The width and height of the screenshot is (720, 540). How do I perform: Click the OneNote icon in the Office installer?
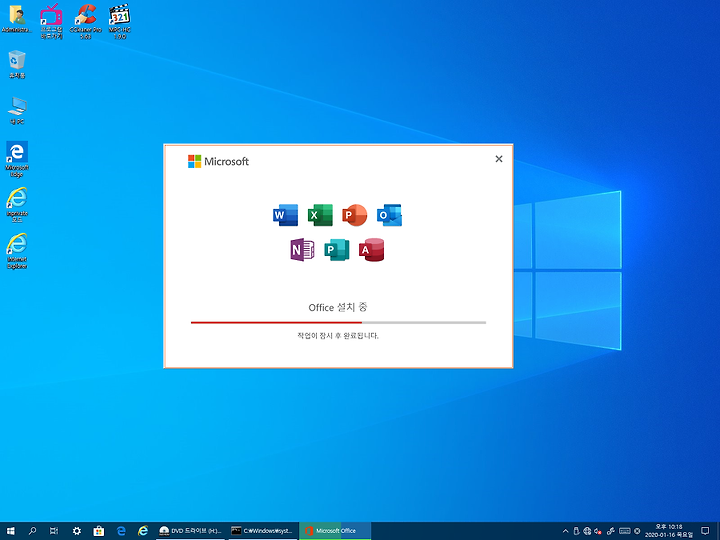302,250
